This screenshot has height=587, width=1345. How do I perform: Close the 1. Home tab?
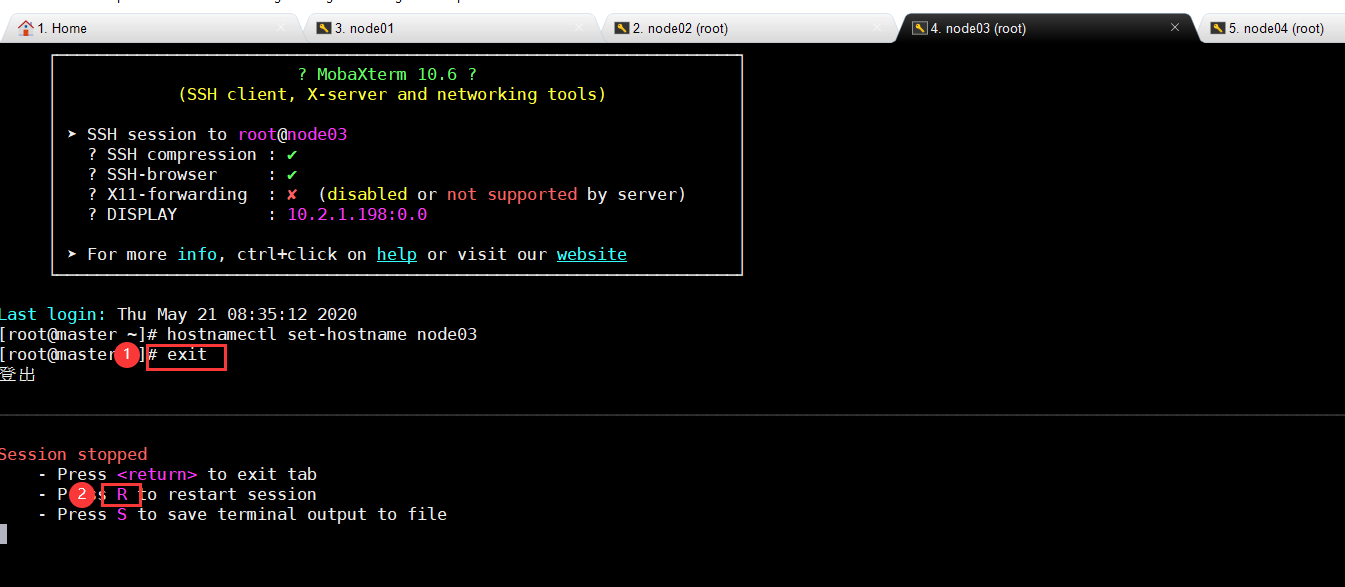click(x=281, y=28)
